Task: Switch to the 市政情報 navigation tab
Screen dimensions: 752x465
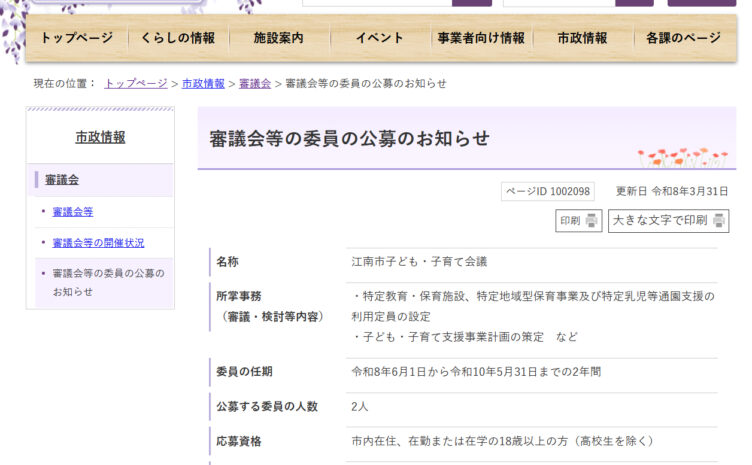Action: point(582,38)
